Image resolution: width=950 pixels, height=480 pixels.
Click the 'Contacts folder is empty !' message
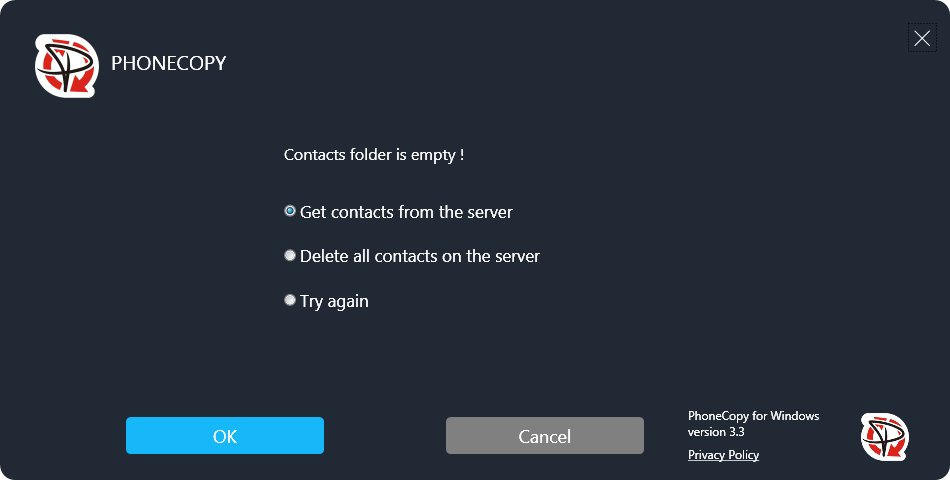pos(373,155)
